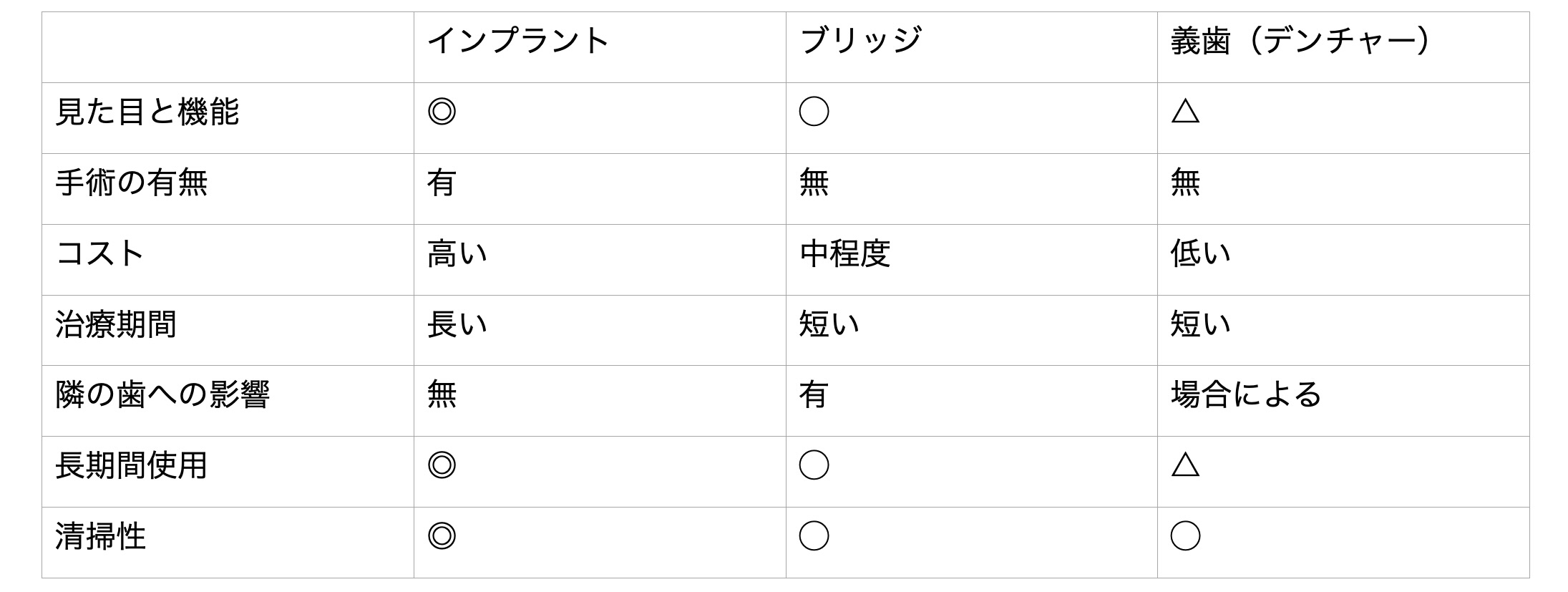Screen dimensions: 1568x592
Task: Click the ブリッジ circle in 長期間使用 row
Action: tap(814, 465)
